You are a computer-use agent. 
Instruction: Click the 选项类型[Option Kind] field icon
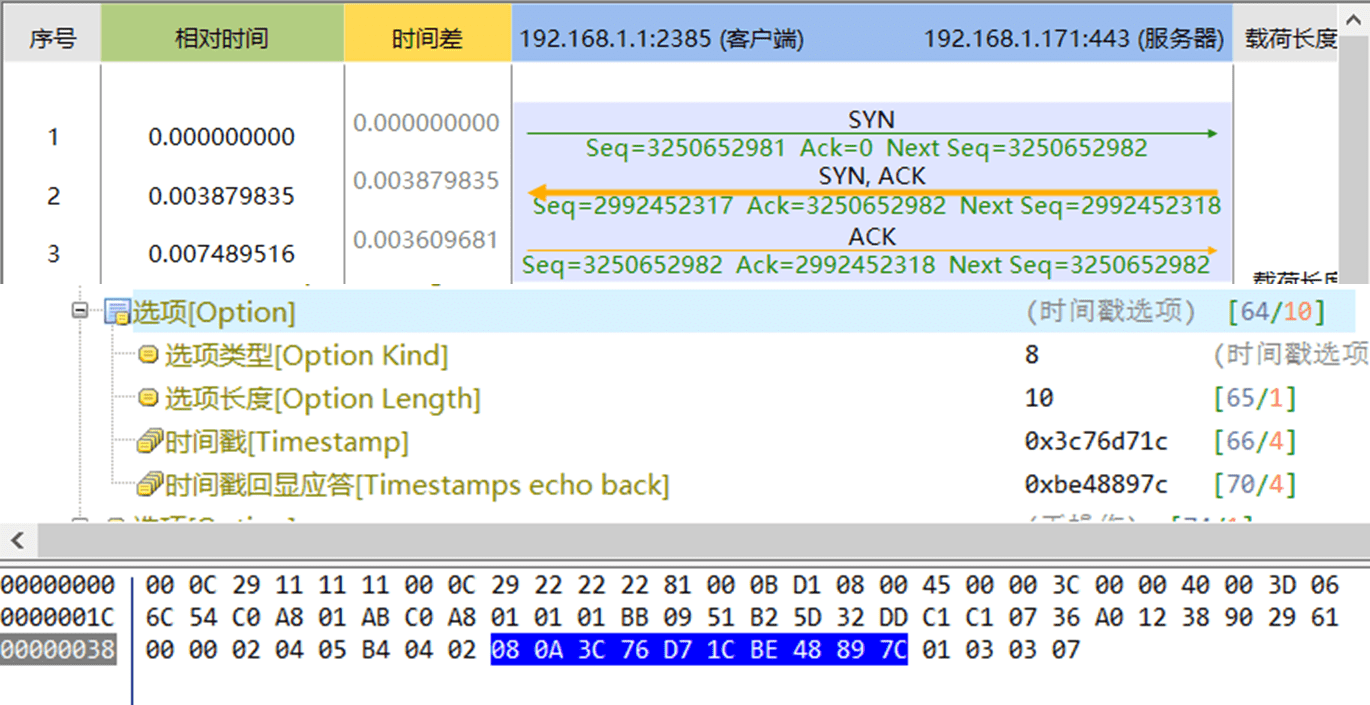(149, 354)
